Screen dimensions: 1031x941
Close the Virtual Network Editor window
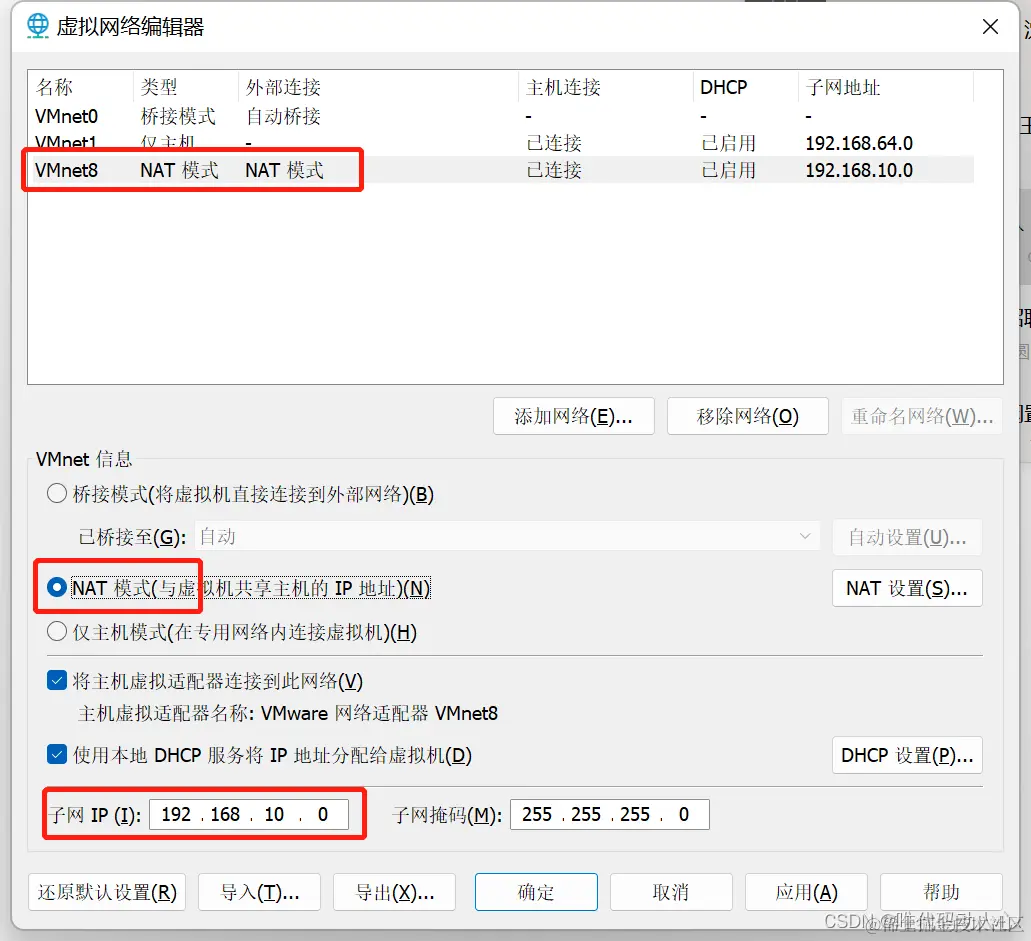click(x=990, y=27)
